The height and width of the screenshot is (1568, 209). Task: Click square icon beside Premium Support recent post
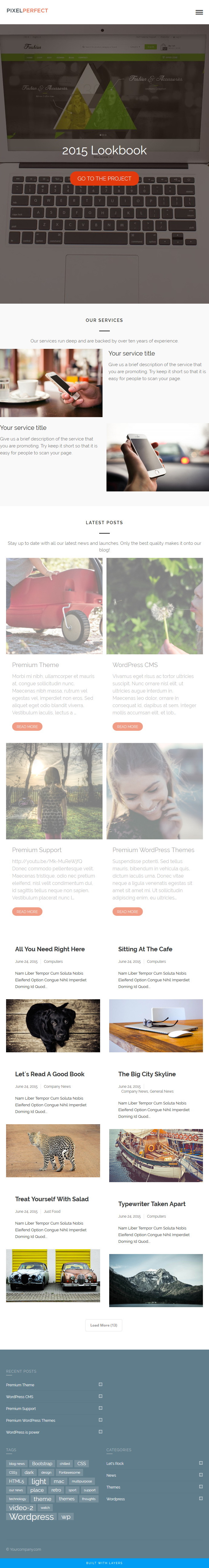pyautogui.click(x=100, y=1408)
